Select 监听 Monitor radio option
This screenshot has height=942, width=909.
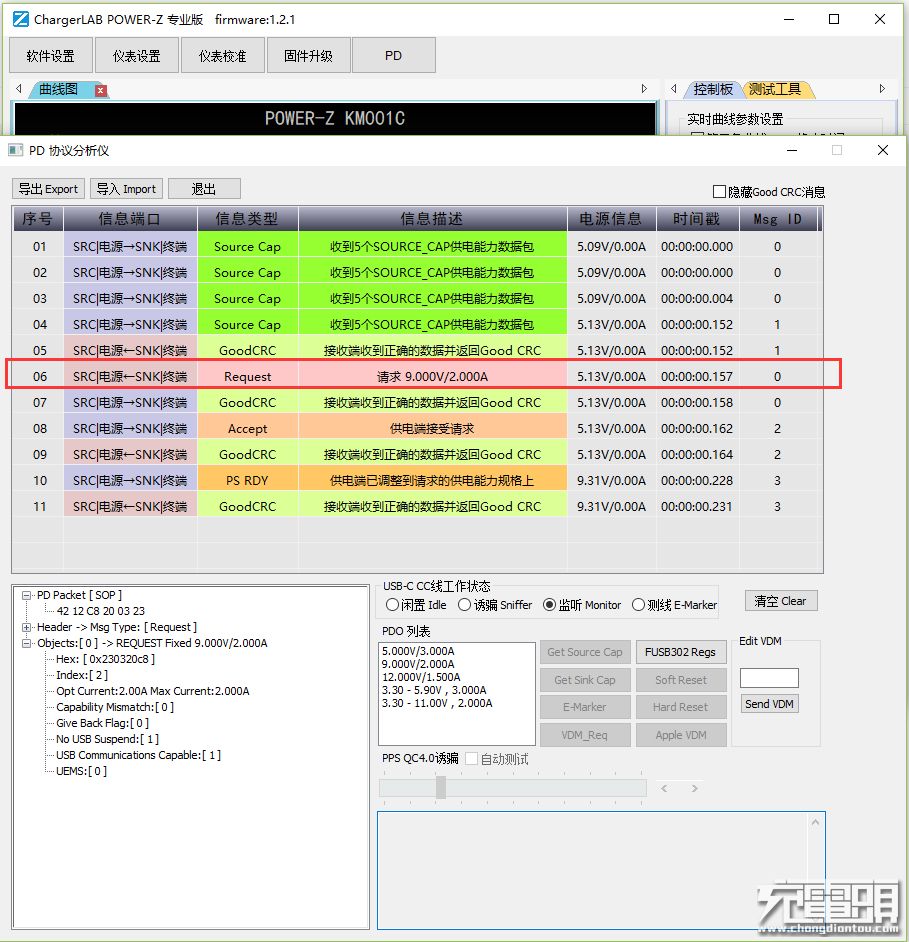tap(549, 604)
